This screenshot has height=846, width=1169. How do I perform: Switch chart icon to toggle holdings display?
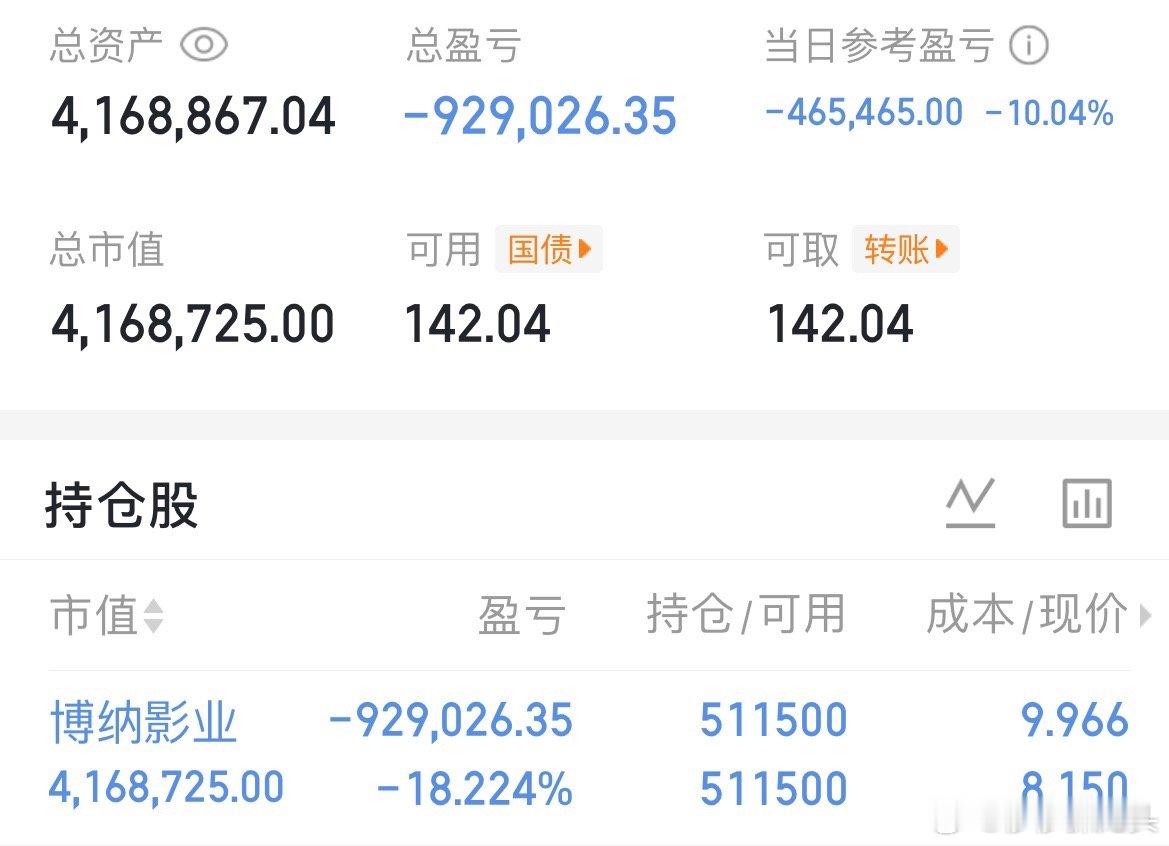coord(969,503)
